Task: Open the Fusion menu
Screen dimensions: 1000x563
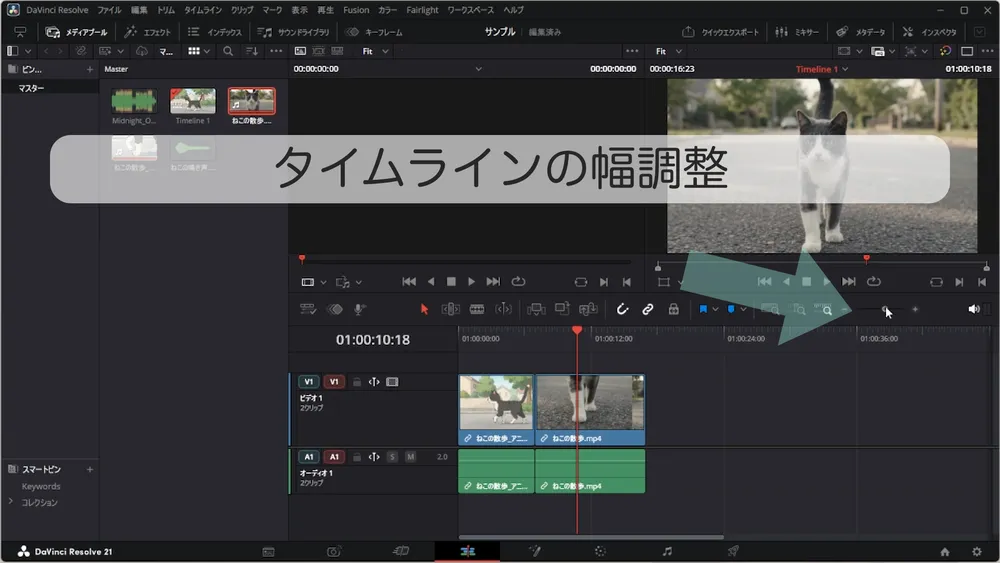Action: [x=356, y=10]
